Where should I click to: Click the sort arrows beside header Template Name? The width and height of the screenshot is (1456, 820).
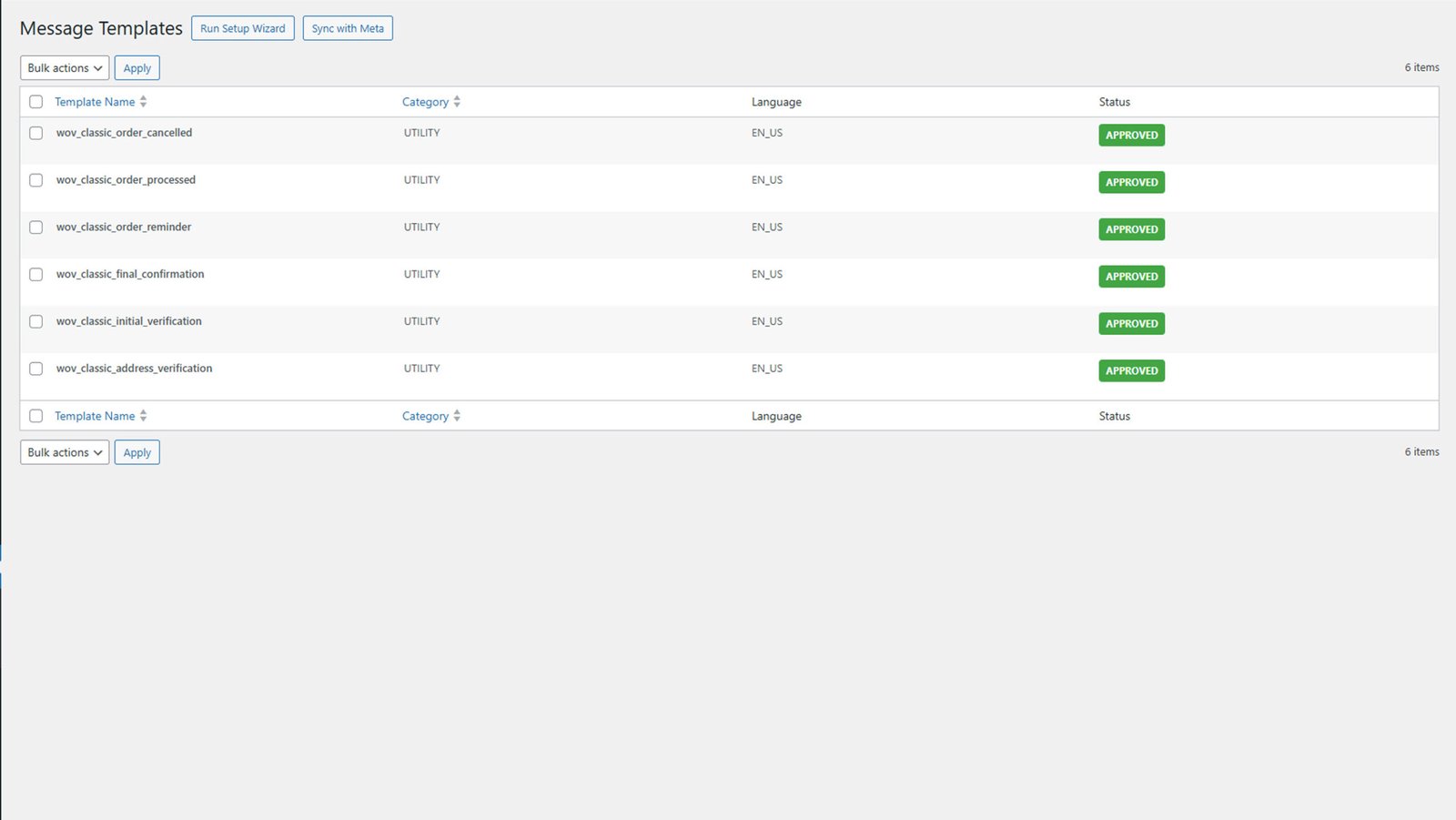pos(143,102)
